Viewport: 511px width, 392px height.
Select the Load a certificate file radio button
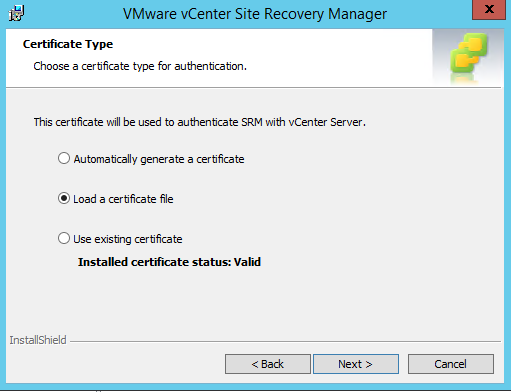point(64,198)
